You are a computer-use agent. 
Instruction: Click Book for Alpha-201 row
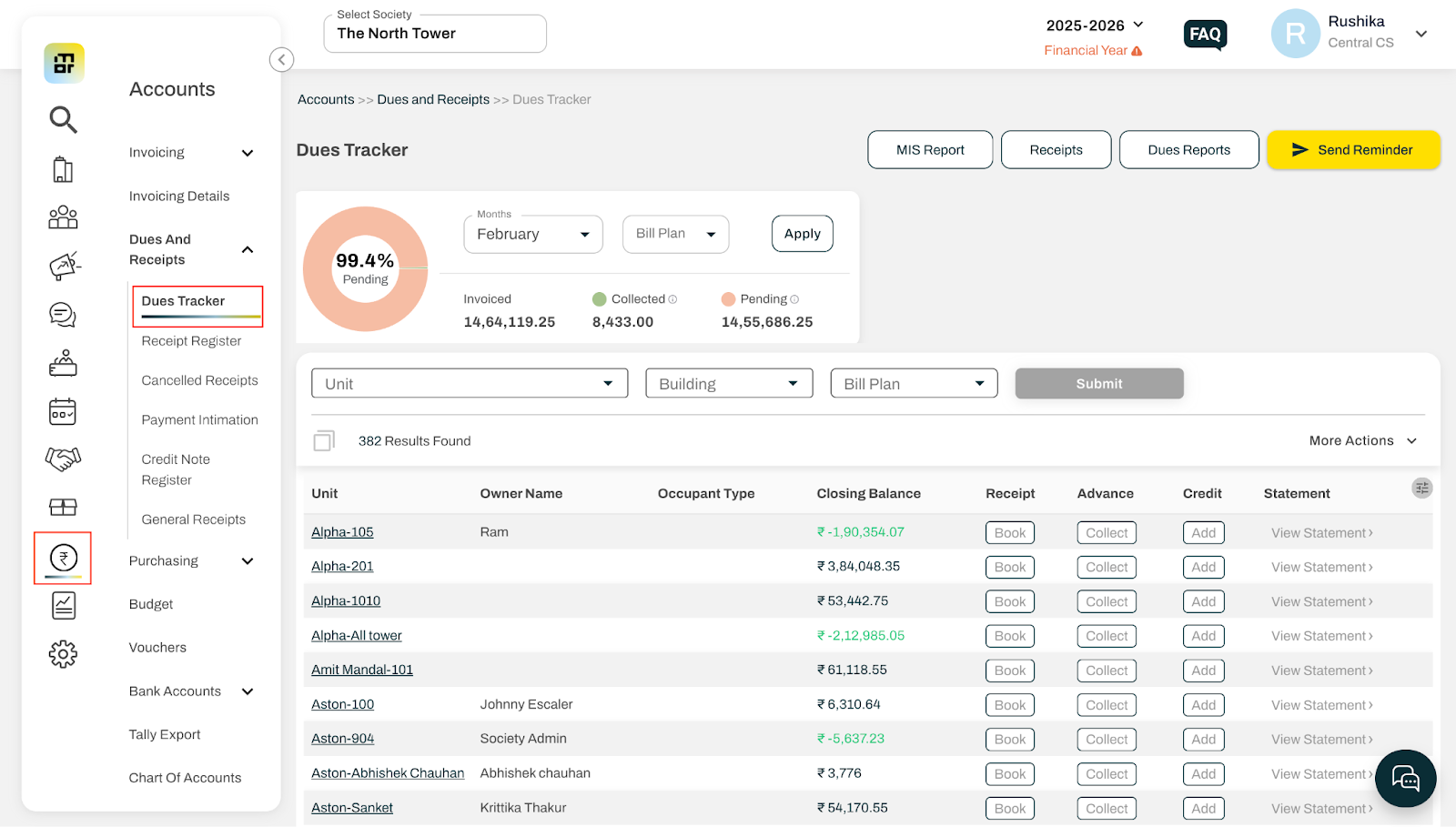point(1009,568)
